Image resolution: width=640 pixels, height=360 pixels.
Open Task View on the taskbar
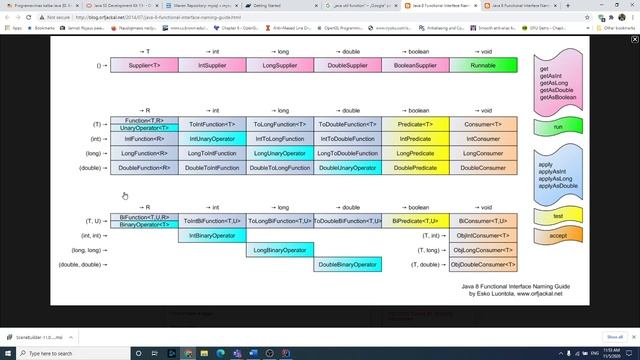pos(155,353)
